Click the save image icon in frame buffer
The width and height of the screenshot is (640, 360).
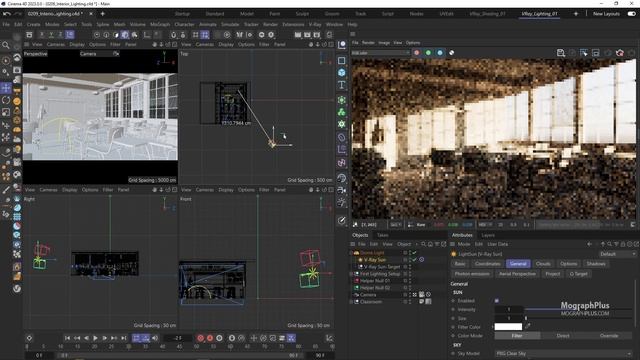point(561,53)
